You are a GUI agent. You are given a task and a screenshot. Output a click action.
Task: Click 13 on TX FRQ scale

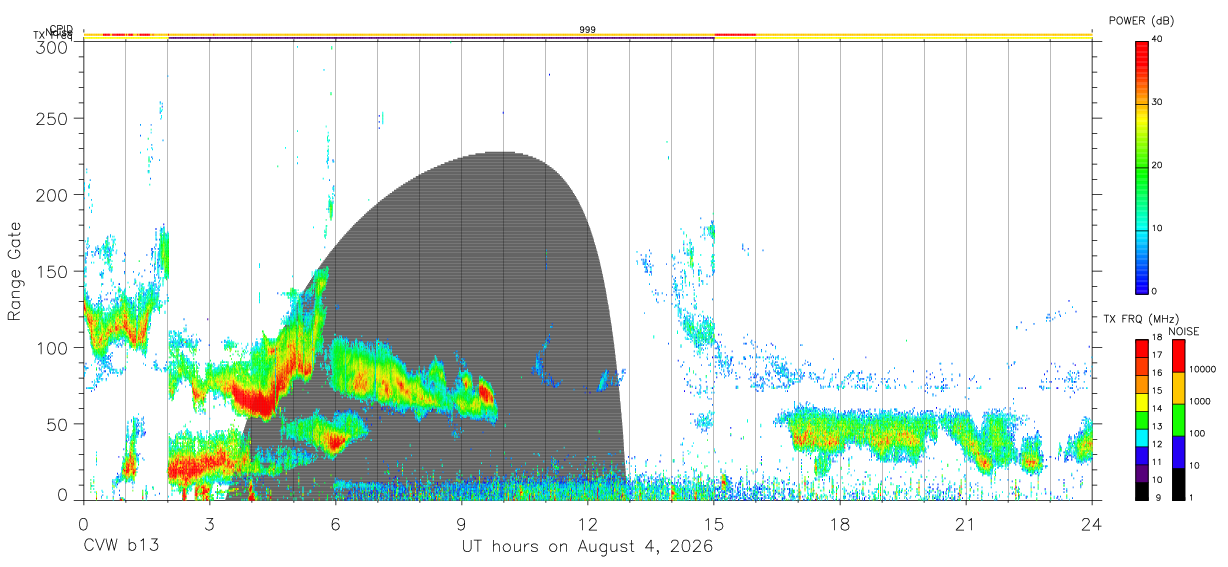[x=1157, y=428]
